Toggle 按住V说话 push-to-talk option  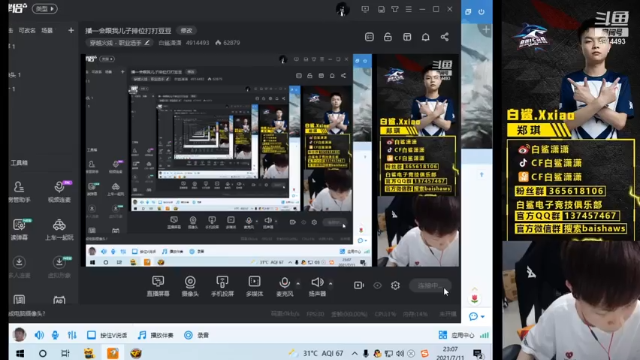tap(107, 335)
